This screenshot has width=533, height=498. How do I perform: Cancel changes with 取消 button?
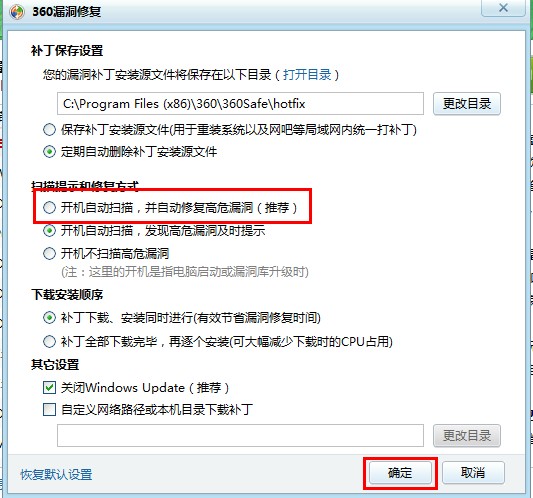click(x=473, y=473)
